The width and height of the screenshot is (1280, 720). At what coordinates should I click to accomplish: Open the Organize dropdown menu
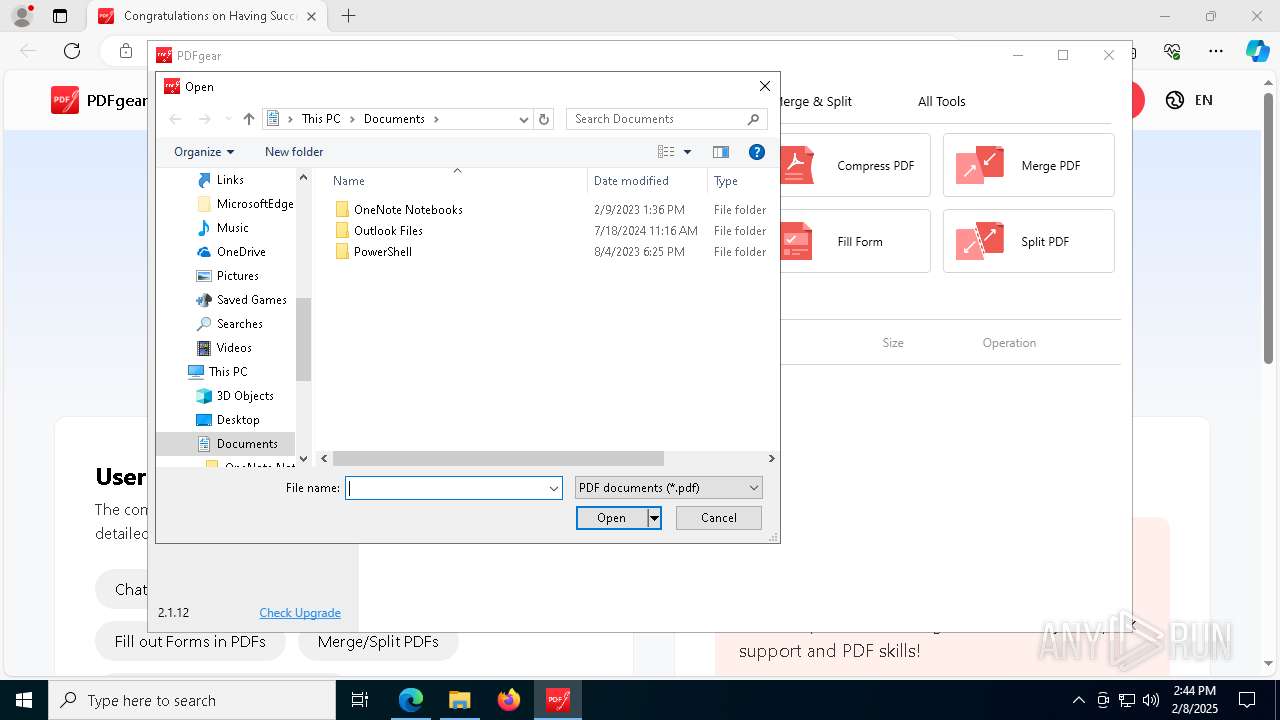click(204, 152)
